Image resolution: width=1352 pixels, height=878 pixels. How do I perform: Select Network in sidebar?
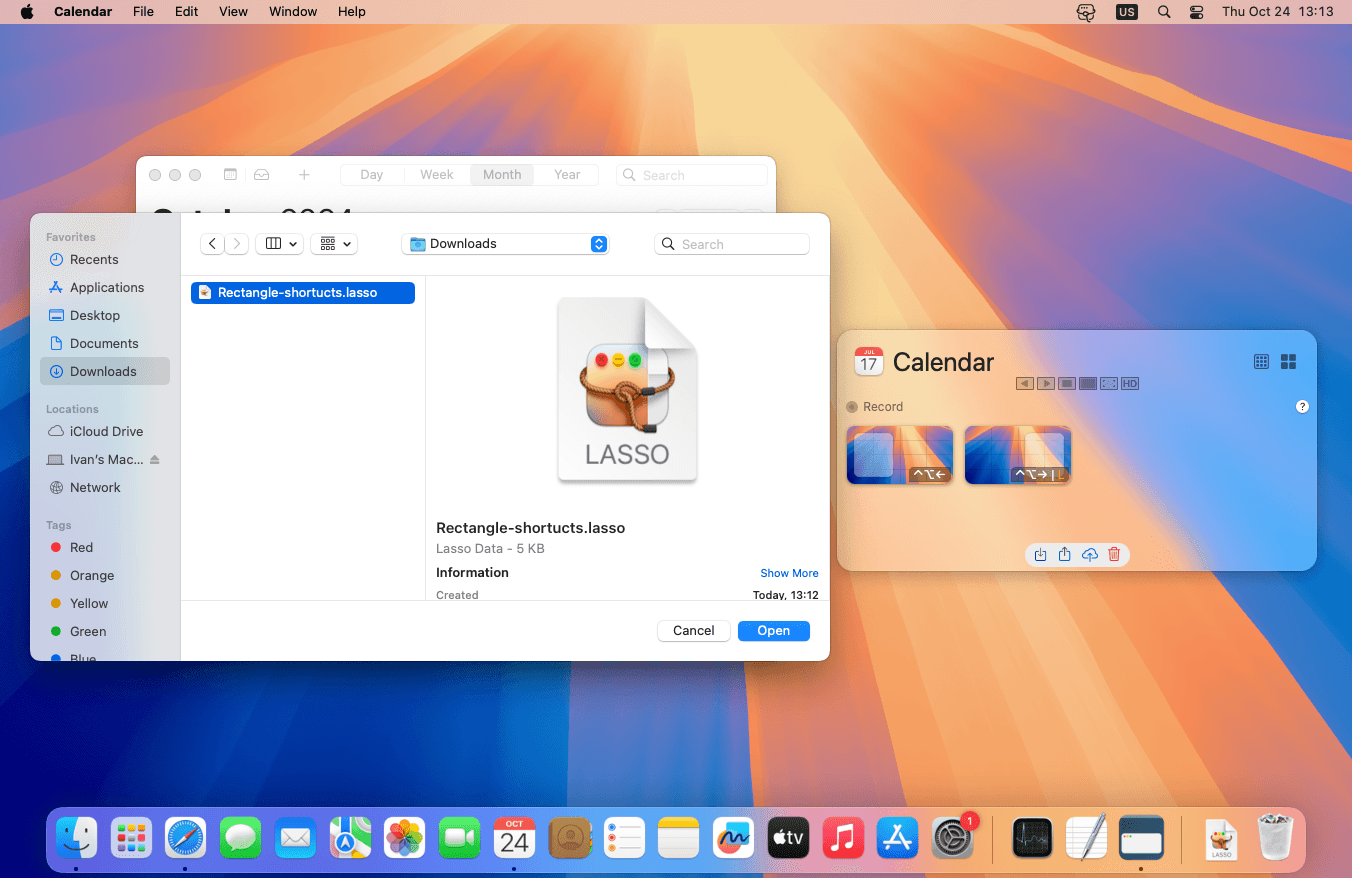(105, 487)
